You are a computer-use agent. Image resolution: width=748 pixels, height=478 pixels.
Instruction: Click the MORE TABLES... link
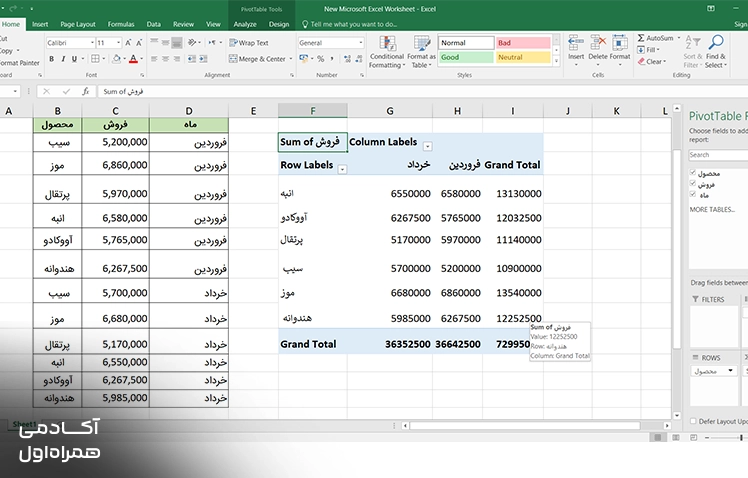[712, 209]
